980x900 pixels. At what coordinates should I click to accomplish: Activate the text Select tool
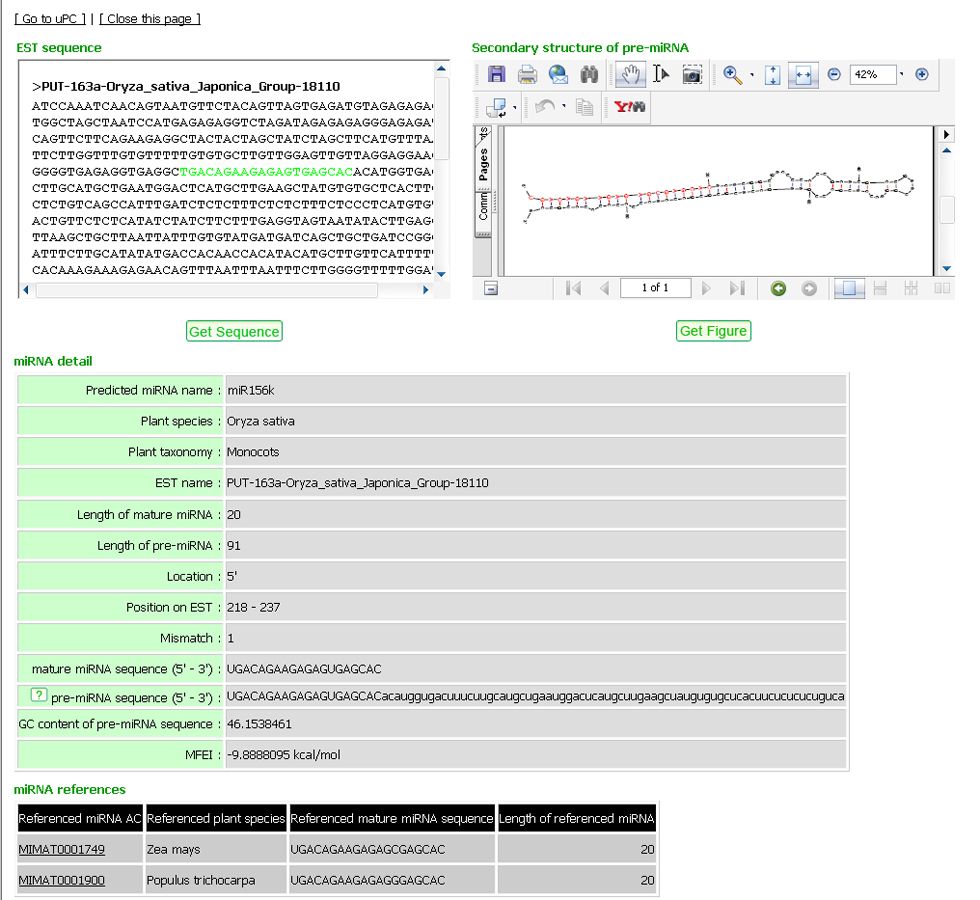661,74
